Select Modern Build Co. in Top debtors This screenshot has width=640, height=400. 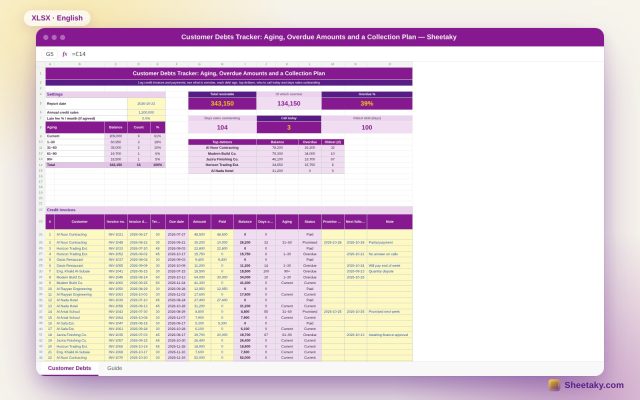click(222, 153)
